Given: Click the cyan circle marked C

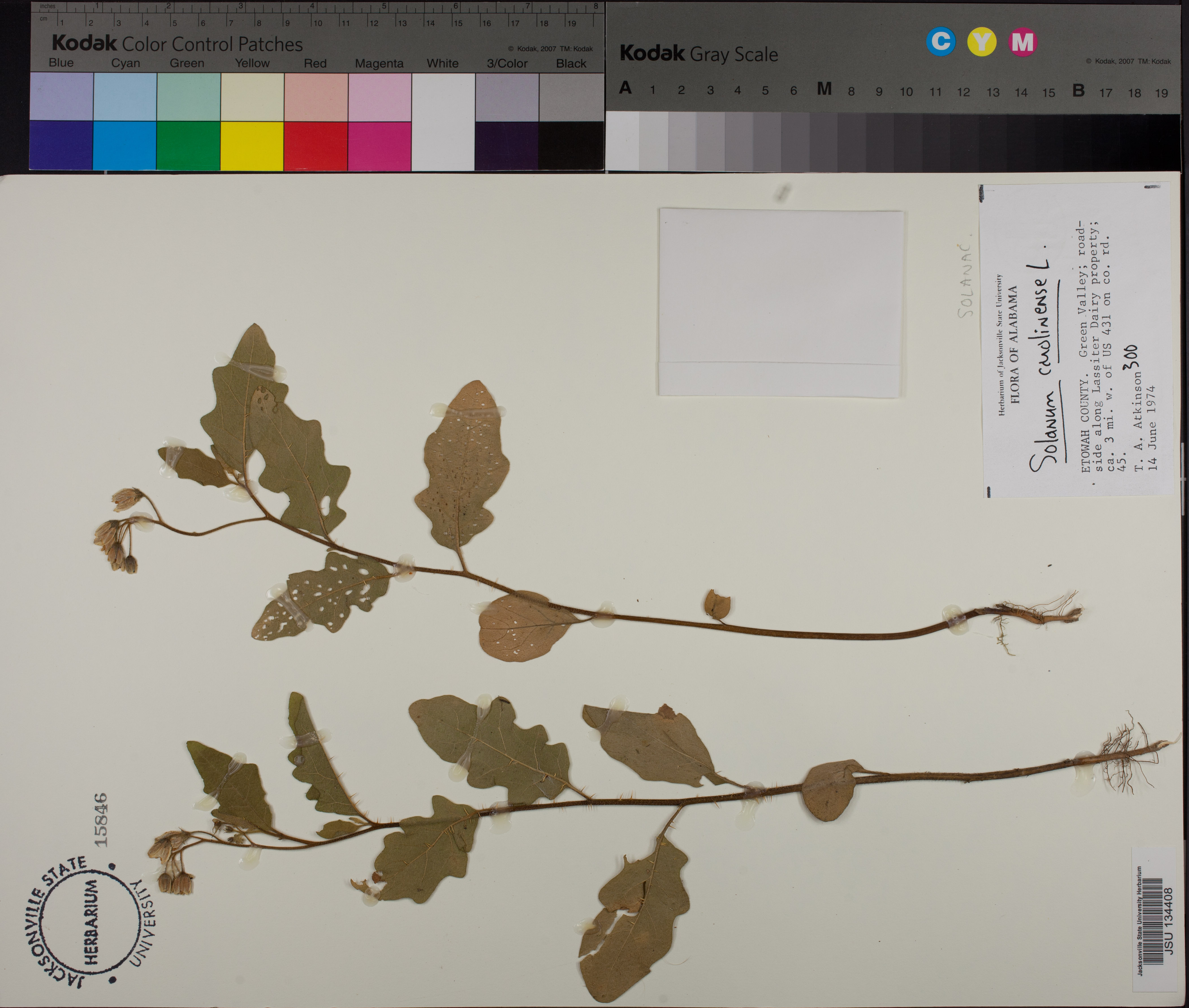Looking at the screenshot, I should 940,42.
